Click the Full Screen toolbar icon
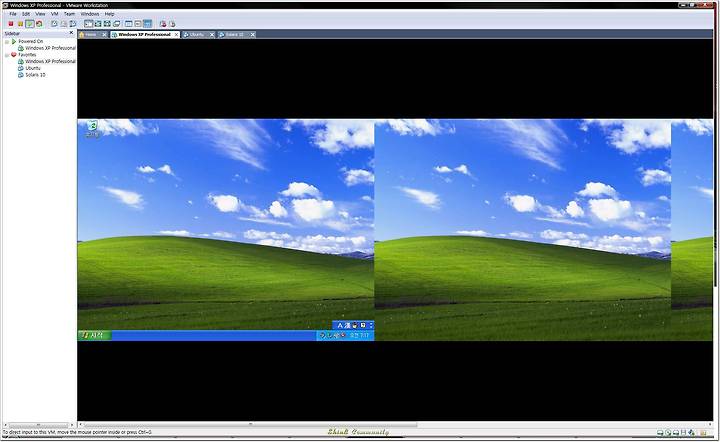This screenshot has height=442, width=720. pos(107,24)
